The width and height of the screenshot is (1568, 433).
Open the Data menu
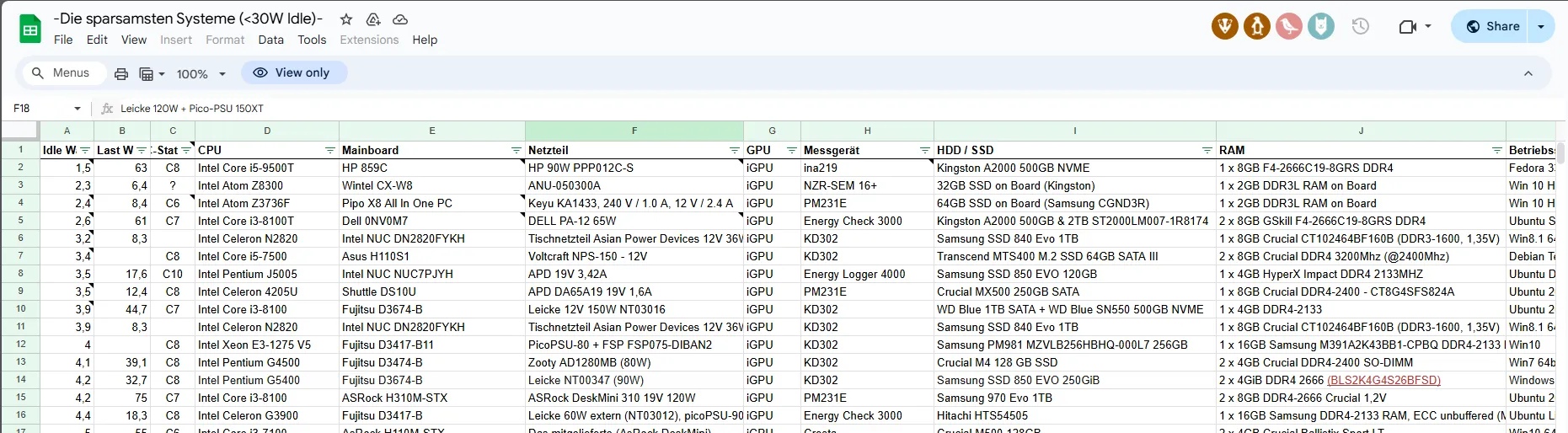click(x=270, y=40)
